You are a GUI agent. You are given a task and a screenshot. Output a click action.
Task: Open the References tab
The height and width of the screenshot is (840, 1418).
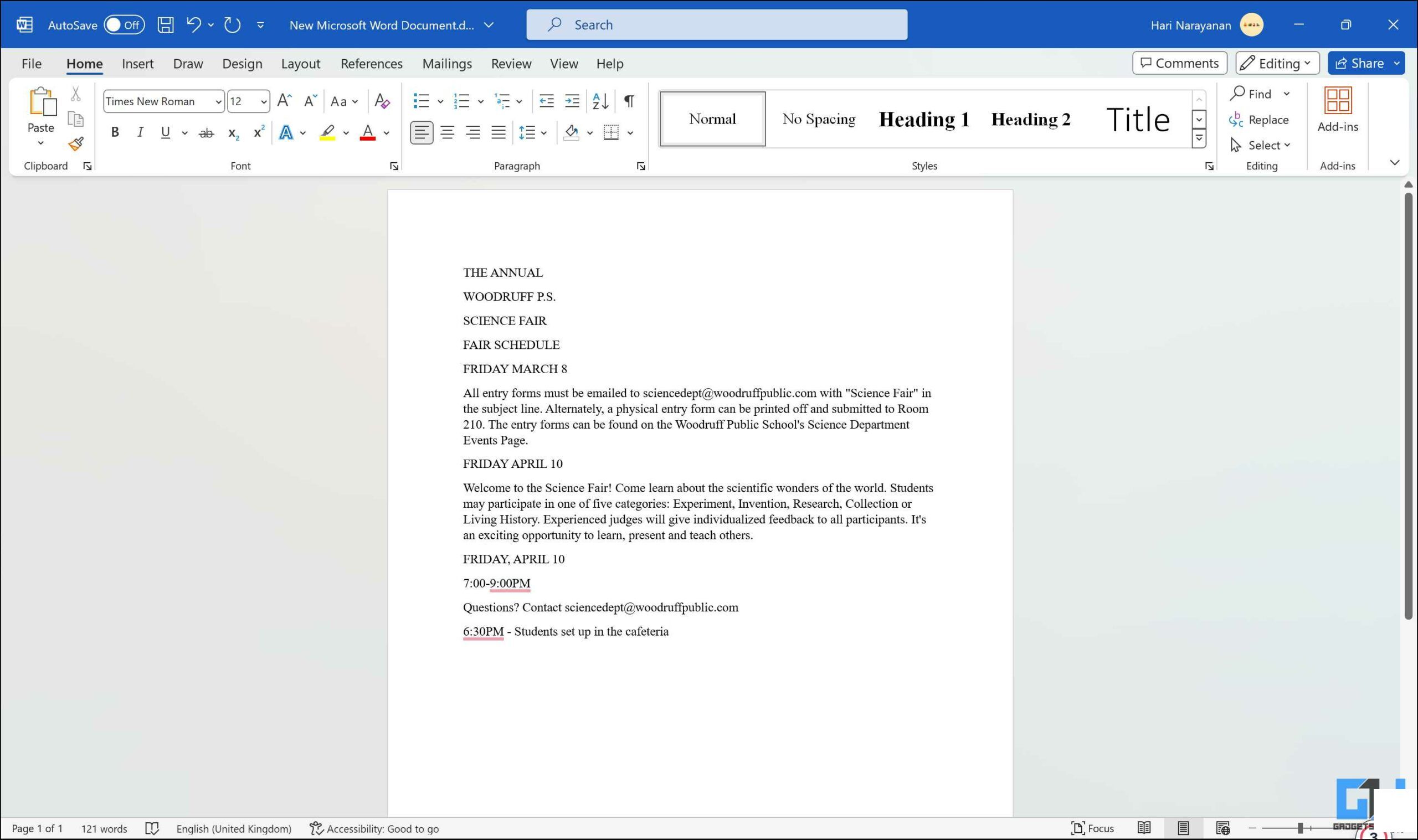tap(370, 63)
